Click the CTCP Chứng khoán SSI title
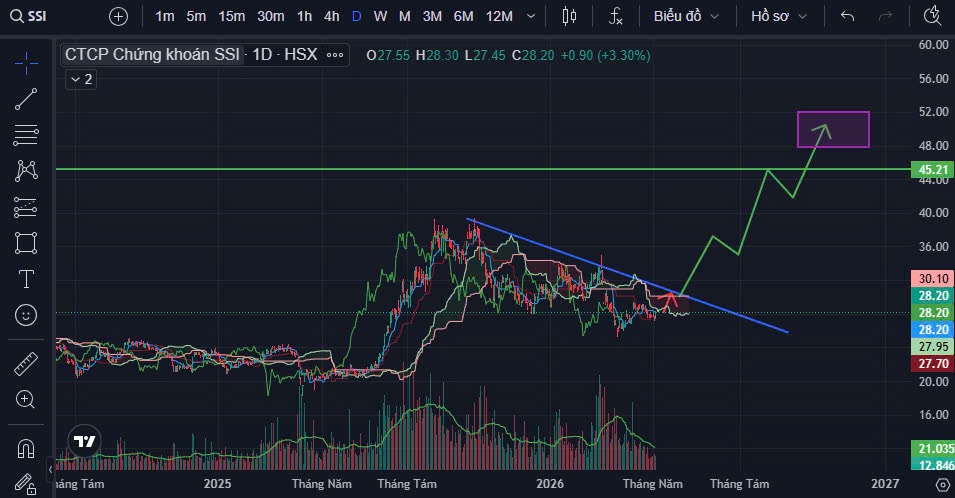Viewport: 955px width, 498px height. coord(152,55)
